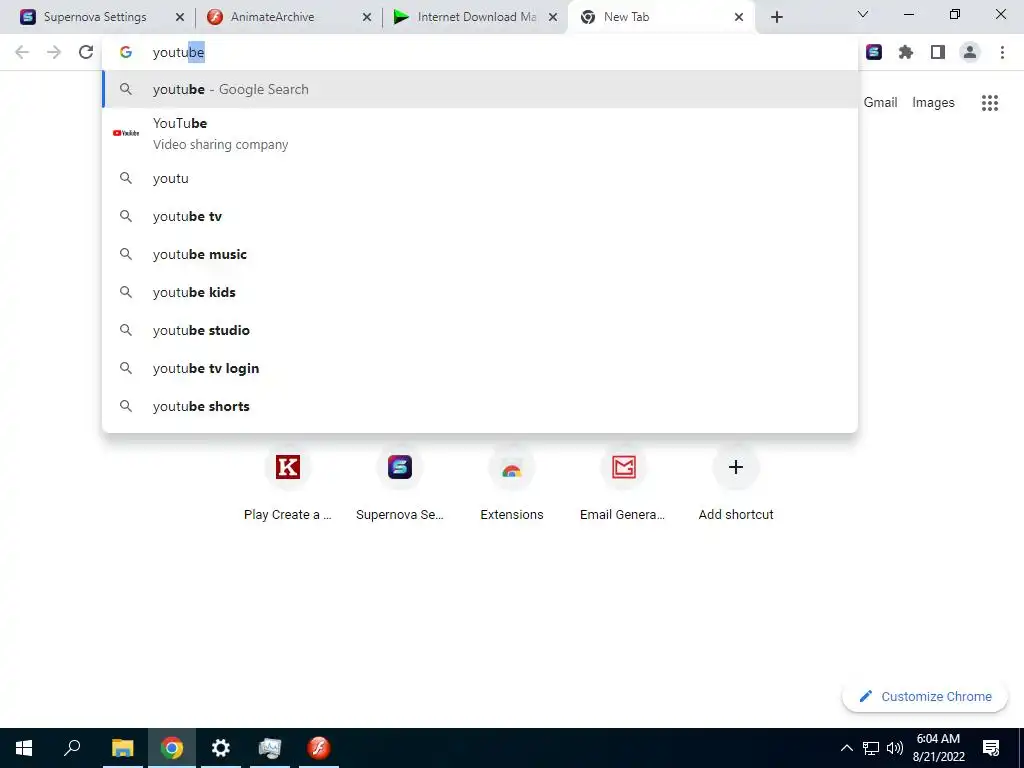Screen dimensions: 1024x768
Task: Click the Chrome taskbar icon
Action: [172, 748]
